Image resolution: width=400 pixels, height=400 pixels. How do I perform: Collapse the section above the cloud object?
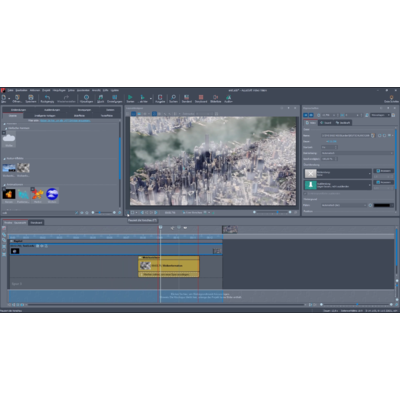pyautogui.click(x=5, y=128)
